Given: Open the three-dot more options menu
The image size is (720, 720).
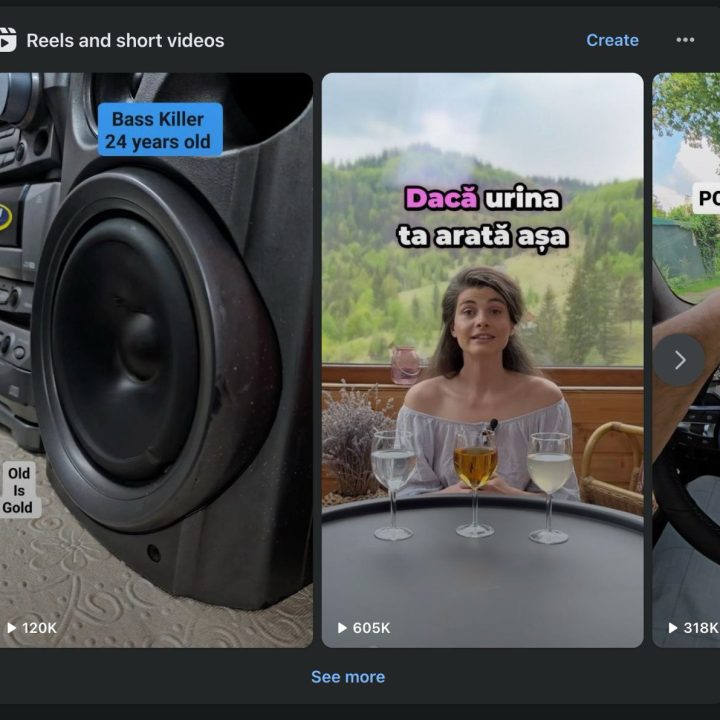Looking at the screenshot, I should click(685, 40).
